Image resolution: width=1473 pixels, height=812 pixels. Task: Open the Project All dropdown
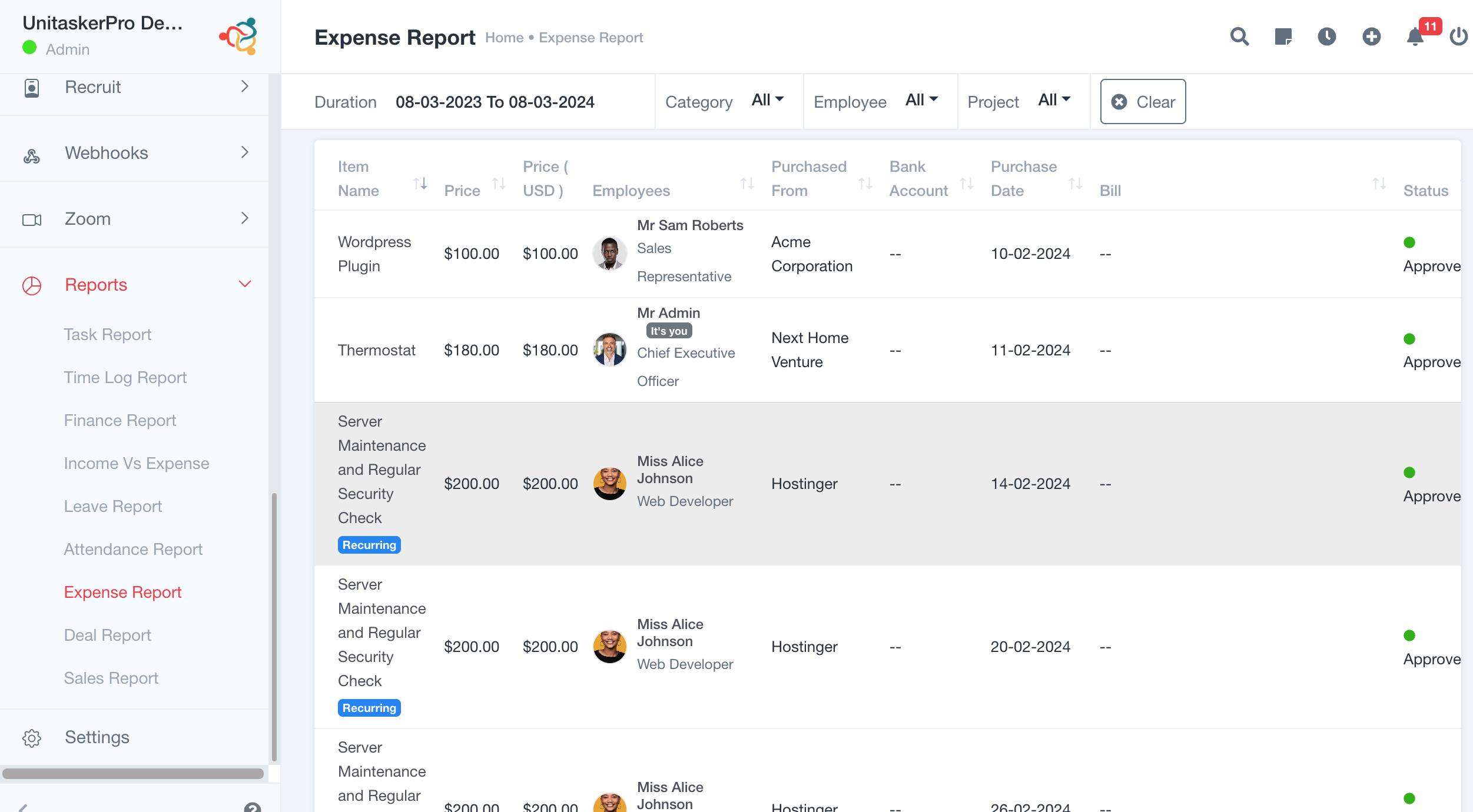(x=1054, y=100)
